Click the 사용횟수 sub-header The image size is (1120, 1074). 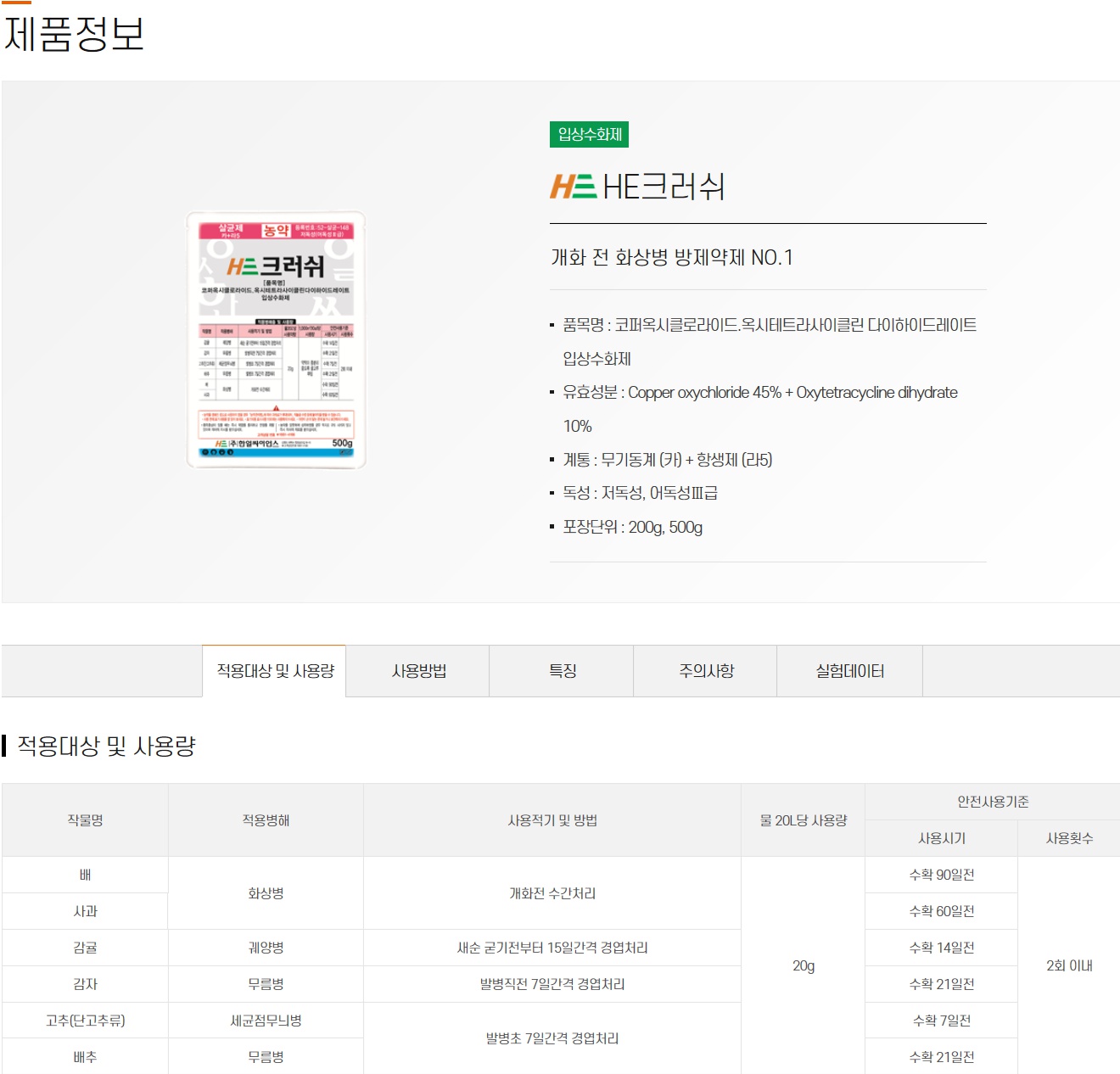tap(1069, 838)
